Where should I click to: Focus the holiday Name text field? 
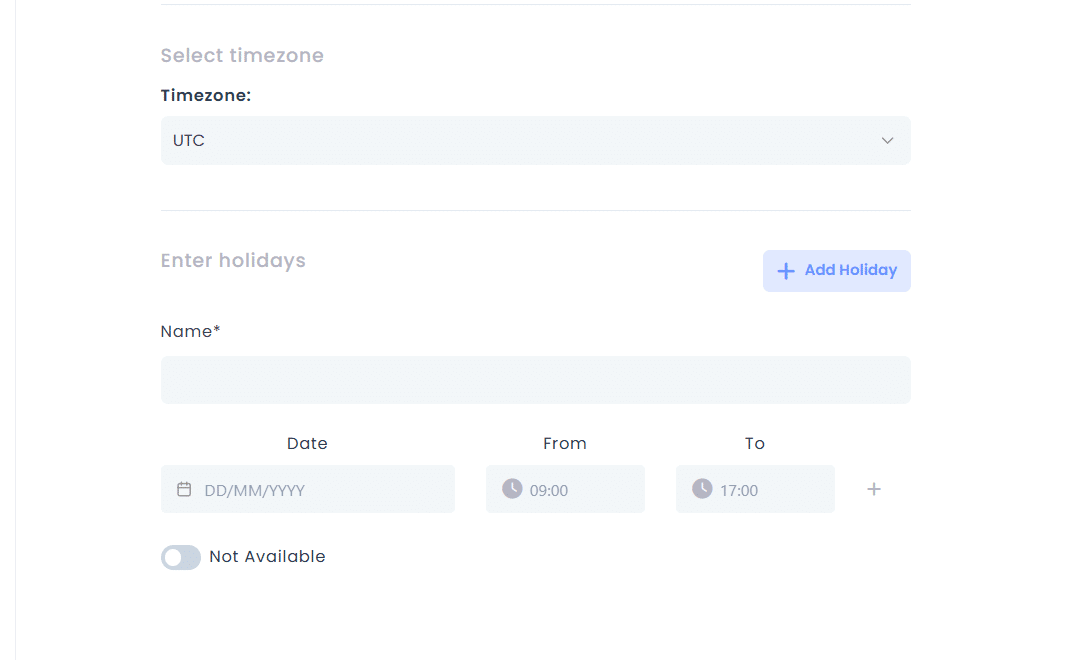tap(535, 380)
